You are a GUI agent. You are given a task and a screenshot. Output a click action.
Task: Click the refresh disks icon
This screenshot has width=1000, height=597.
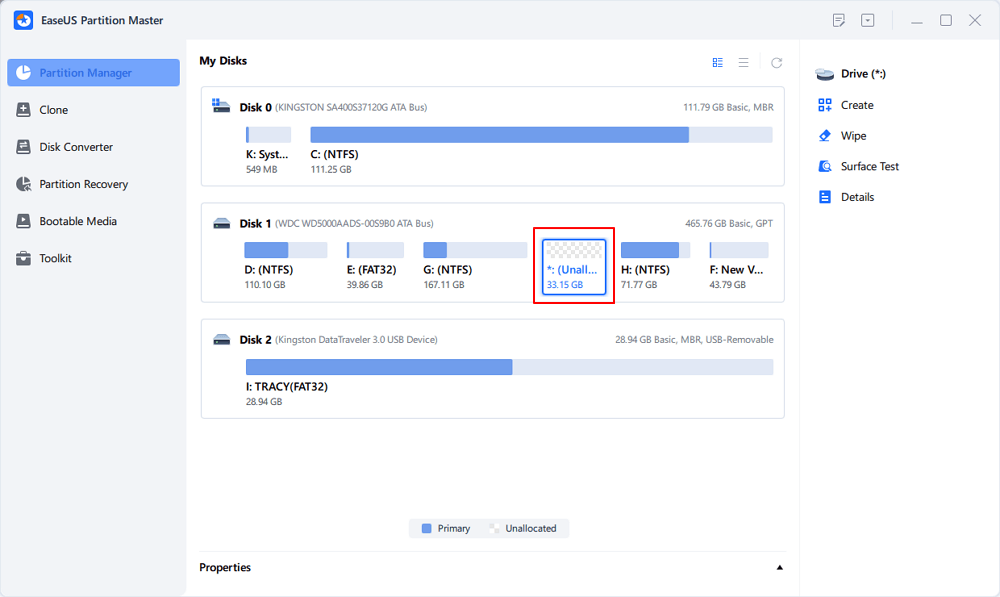(776, 62)
